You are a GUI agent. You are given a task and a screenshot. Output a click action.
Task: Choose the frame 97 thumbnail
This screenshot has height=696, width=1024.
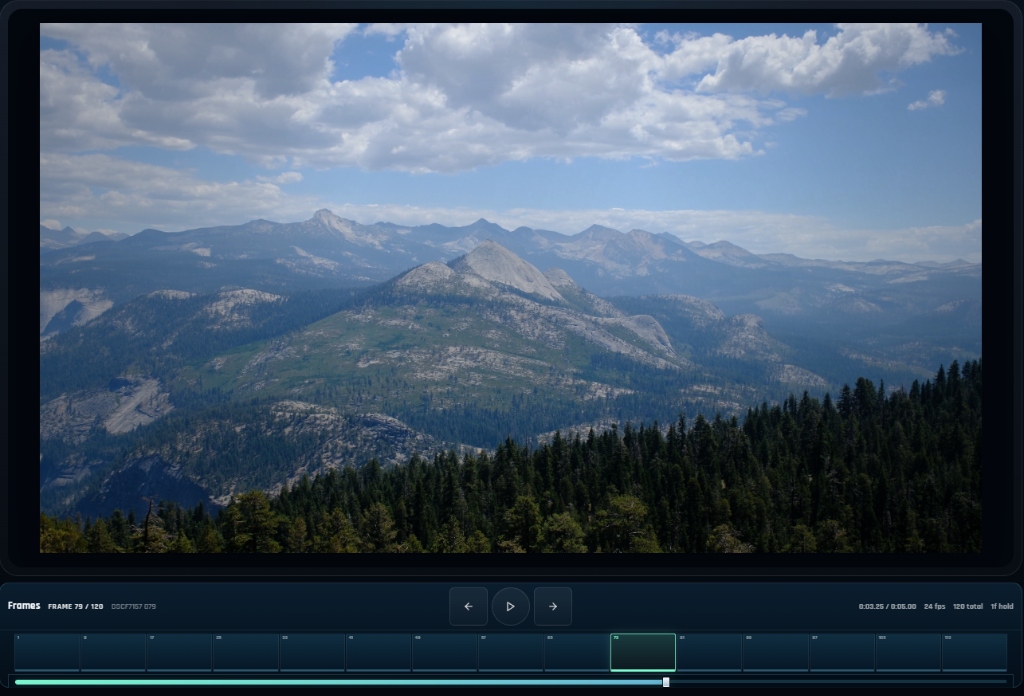click(842, 652)
